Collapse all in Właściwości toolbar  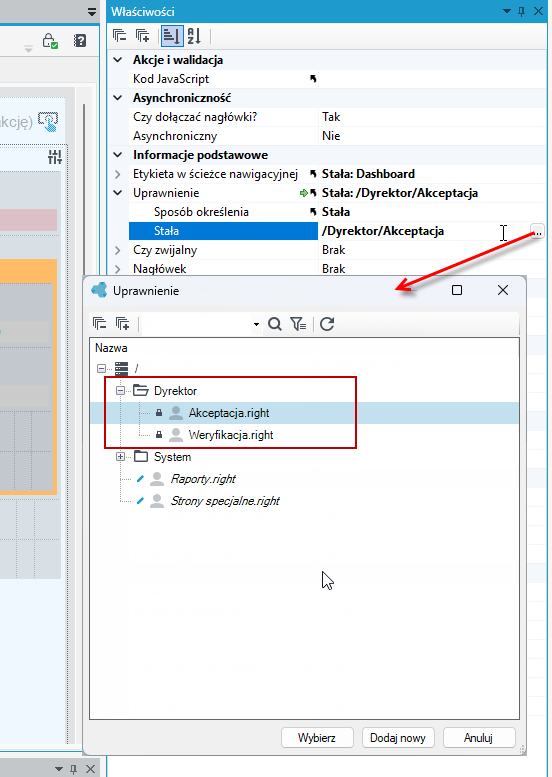click(119, 36)
